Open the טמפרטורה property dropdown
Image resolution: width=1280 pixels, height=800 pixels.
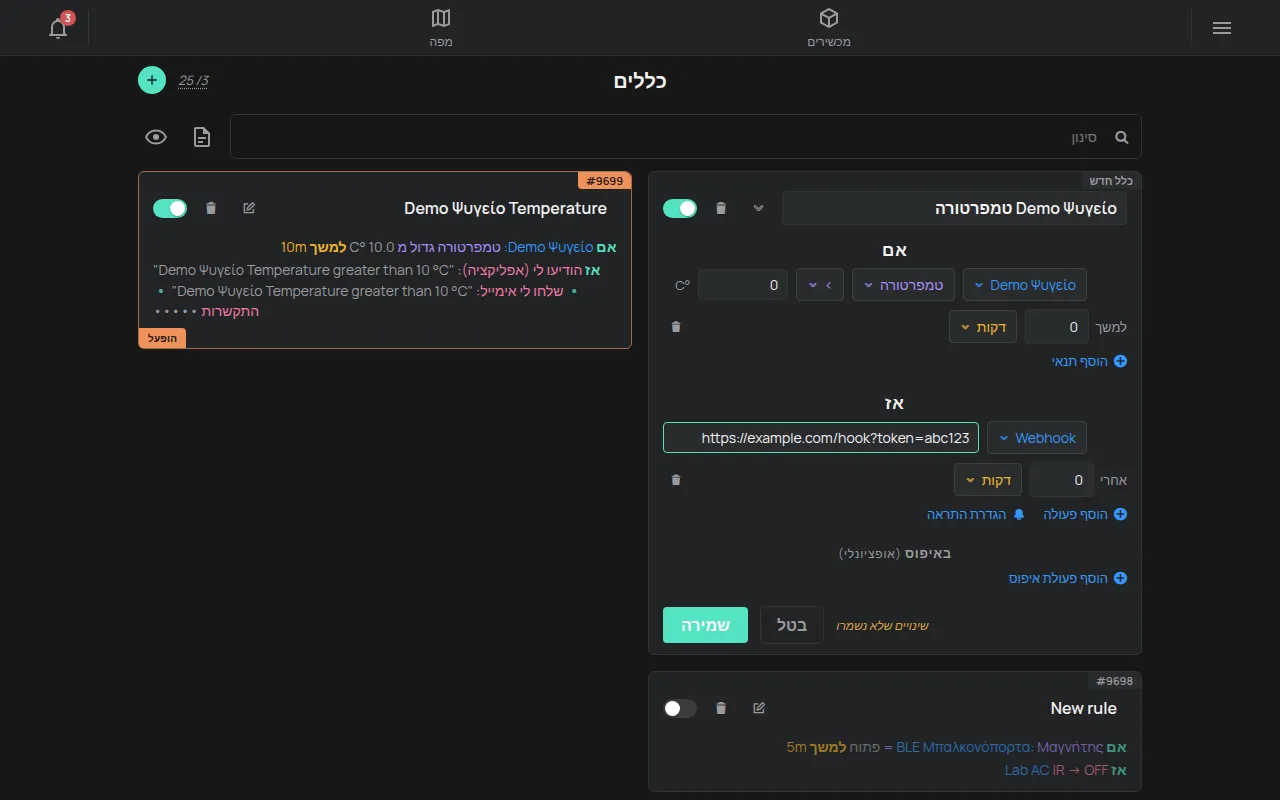click(x=903, y=285)
